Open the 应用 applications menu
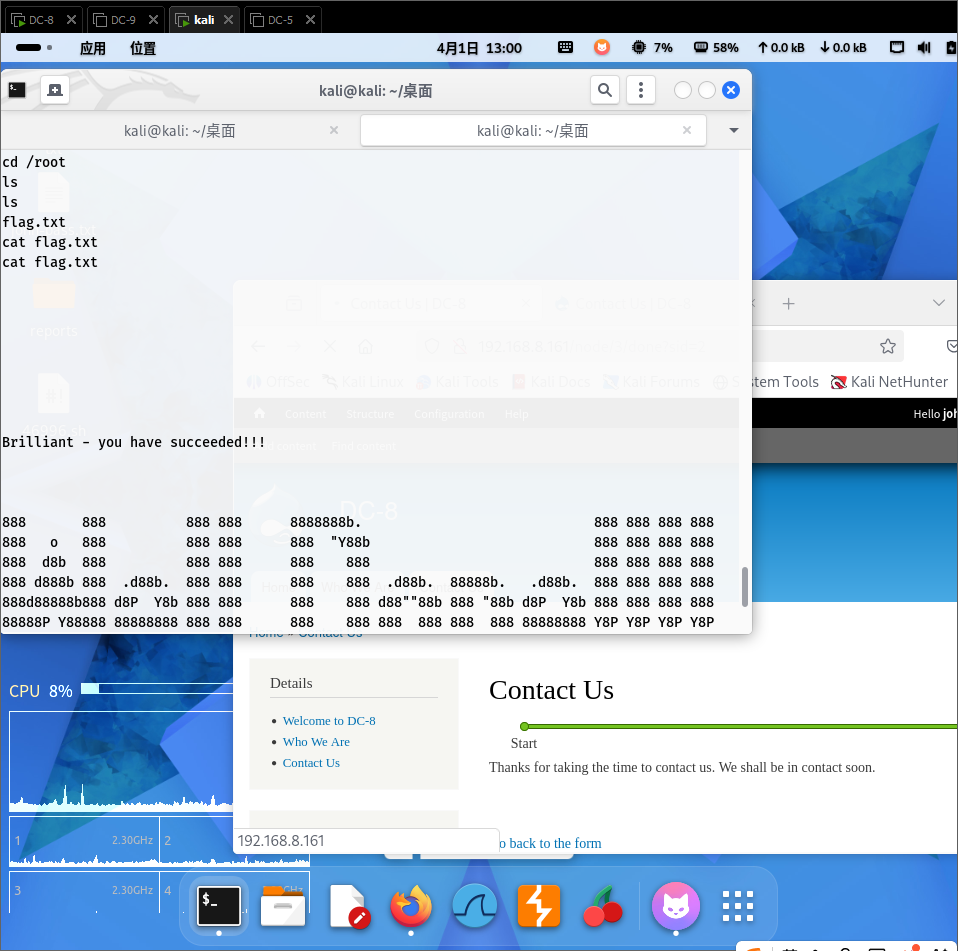The image size is (958, 951). pyautogui.click(x=93, y=48)
